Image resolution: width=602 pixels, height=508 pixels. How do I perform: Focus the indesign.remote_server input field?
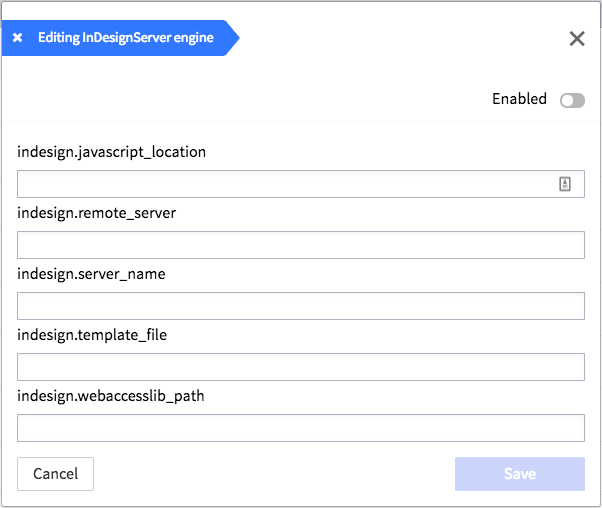coord(301,245)
